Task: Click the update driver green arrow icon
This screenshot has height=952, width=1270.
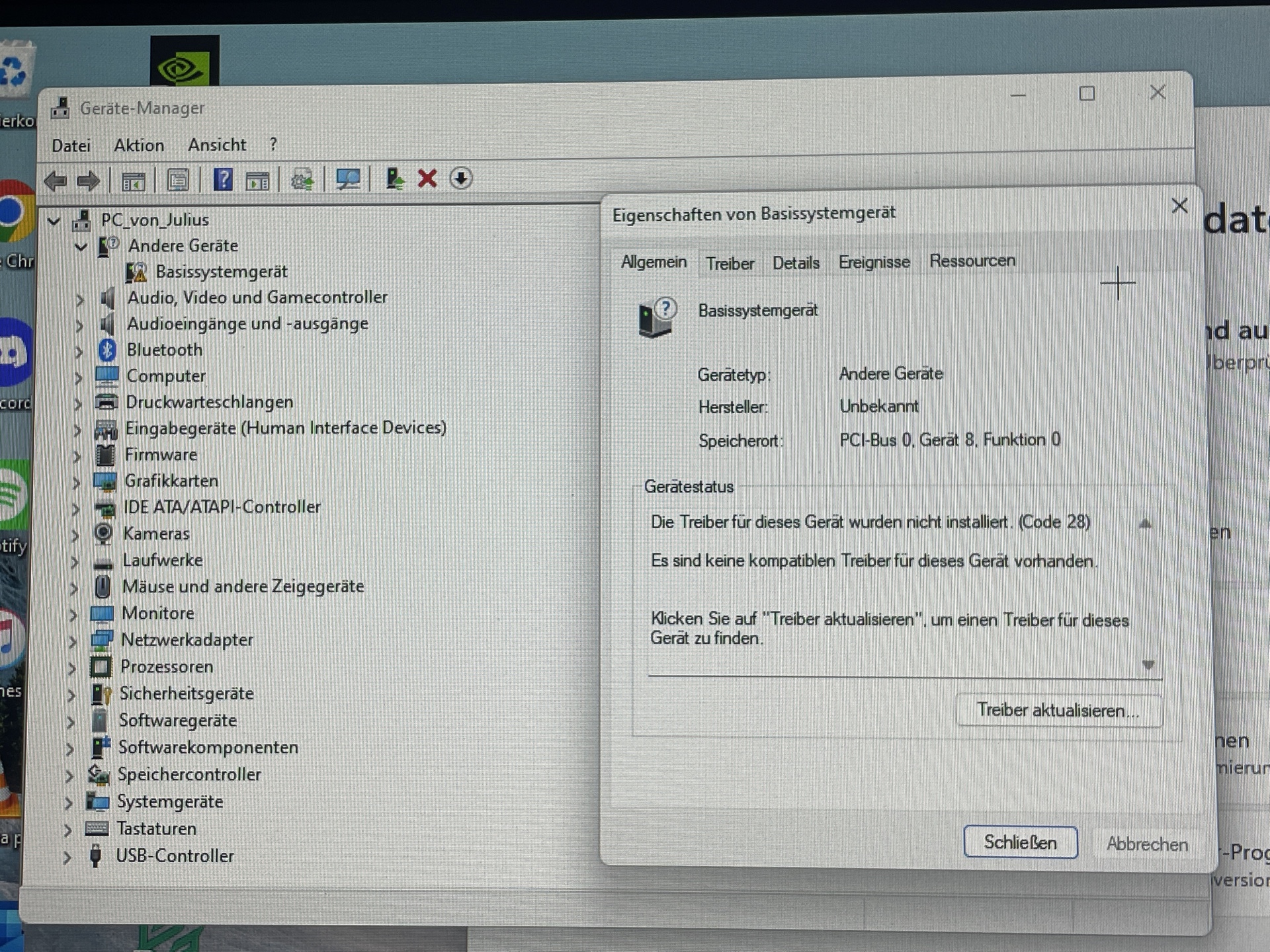Action: tap(395, 178)
